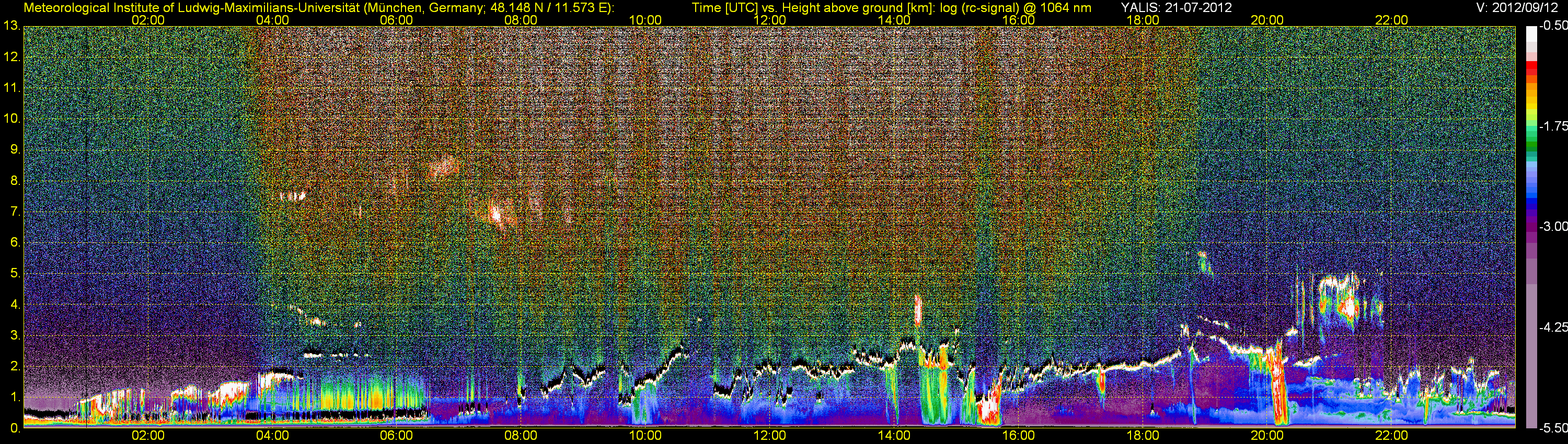1568x444 pixels.
Task: Click the -0.50 colorbar scale value
Action: pos(1552,26)
